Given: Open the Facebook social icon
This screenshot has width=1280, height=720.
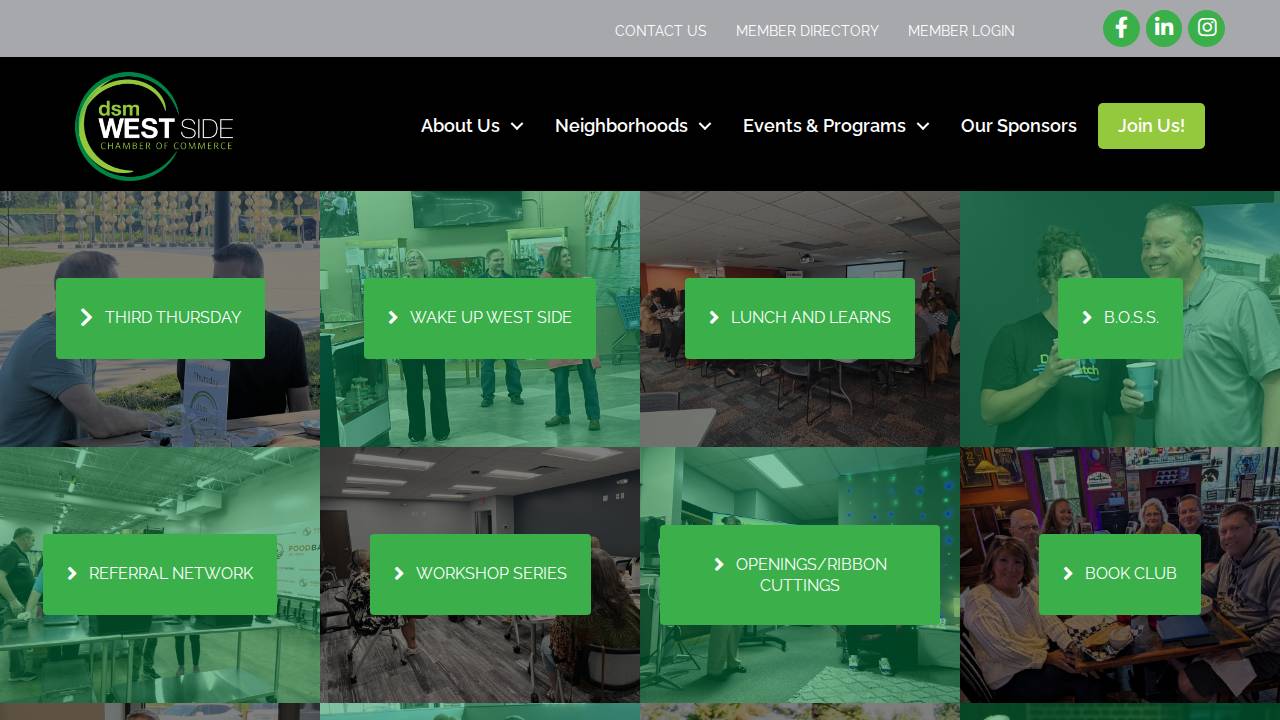Looking at the screenshot, I should (x=1121, y=28).
